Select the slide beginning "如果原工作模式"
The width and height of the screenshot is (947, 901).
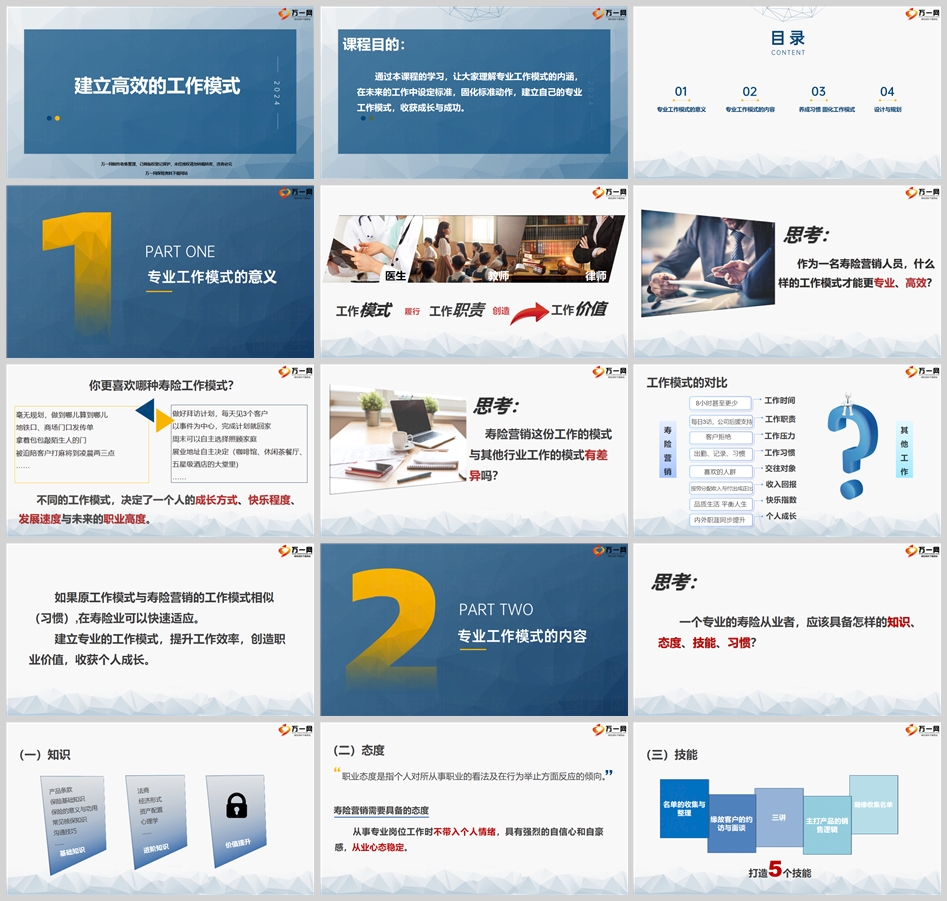(160, 629)
